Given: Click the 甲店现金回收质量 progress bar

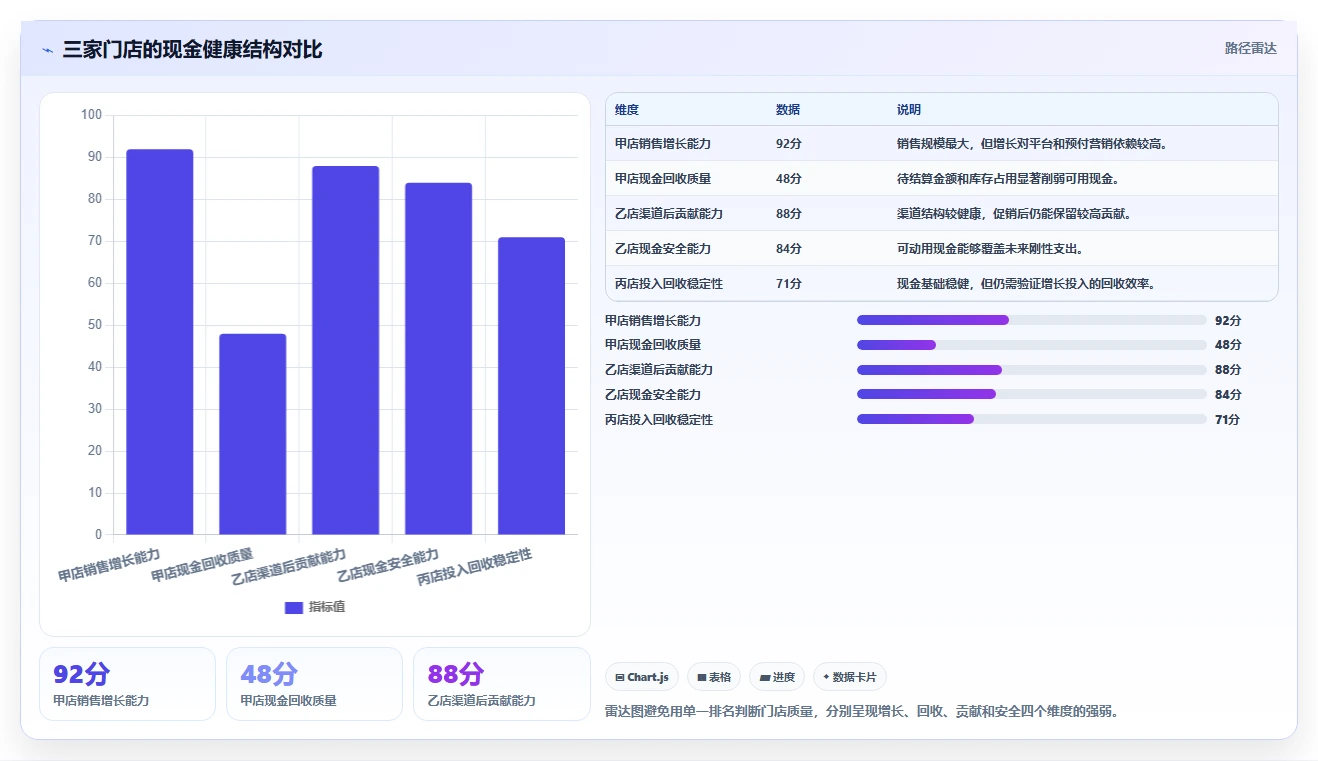Looking at the screenshot, I should point(1032,345).
